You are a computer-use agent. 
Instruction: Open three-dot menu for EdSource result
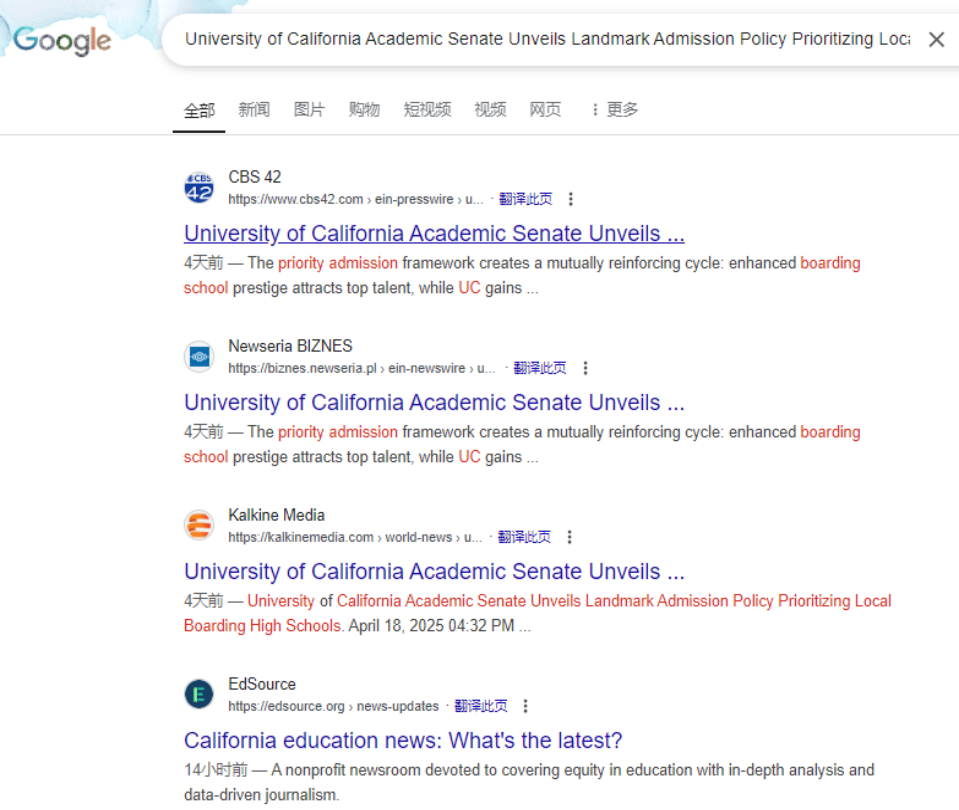coord(526,706)
